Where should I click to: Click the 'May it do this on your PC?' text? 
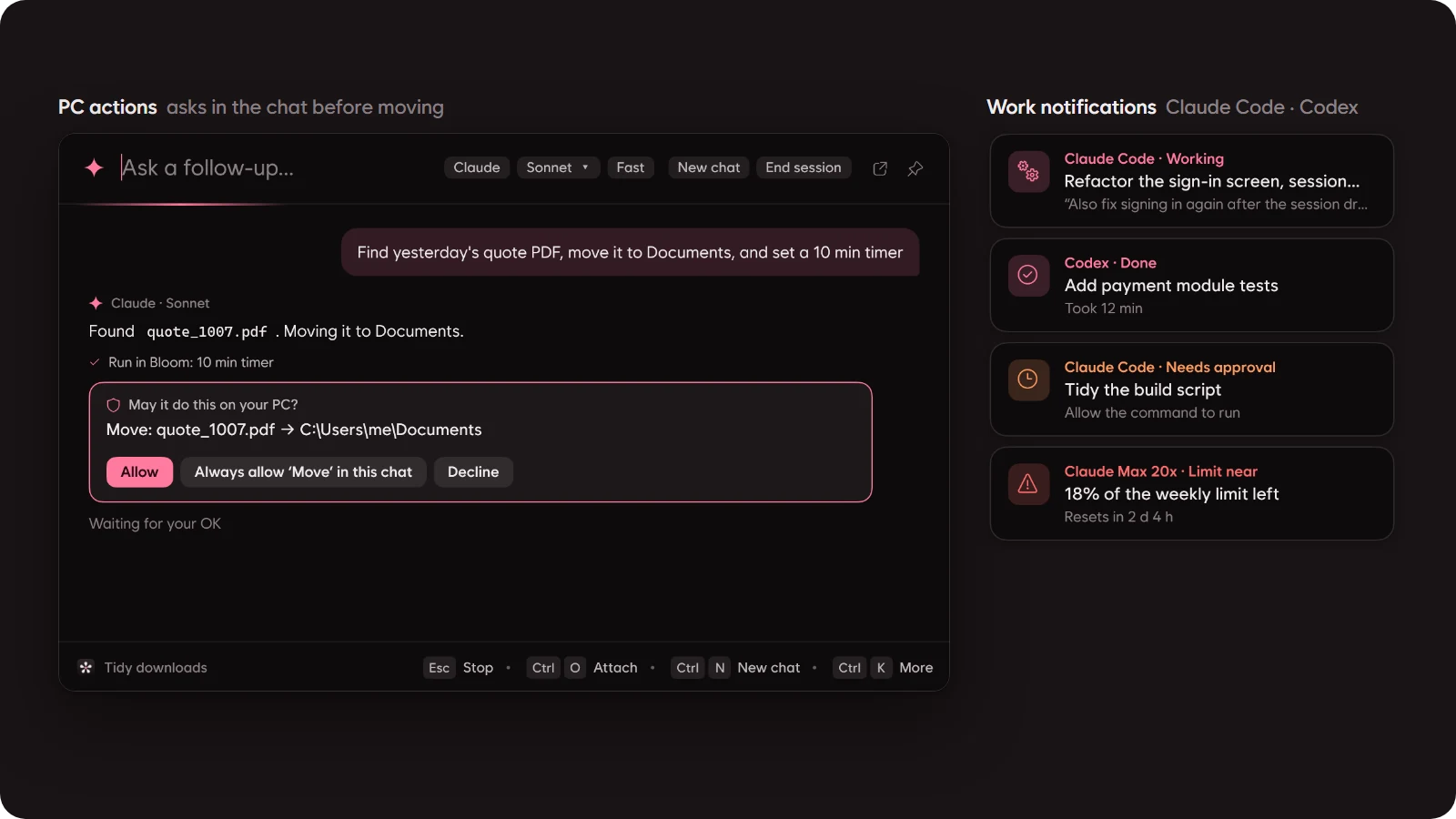pyautogui.click(x=213, y=405)
